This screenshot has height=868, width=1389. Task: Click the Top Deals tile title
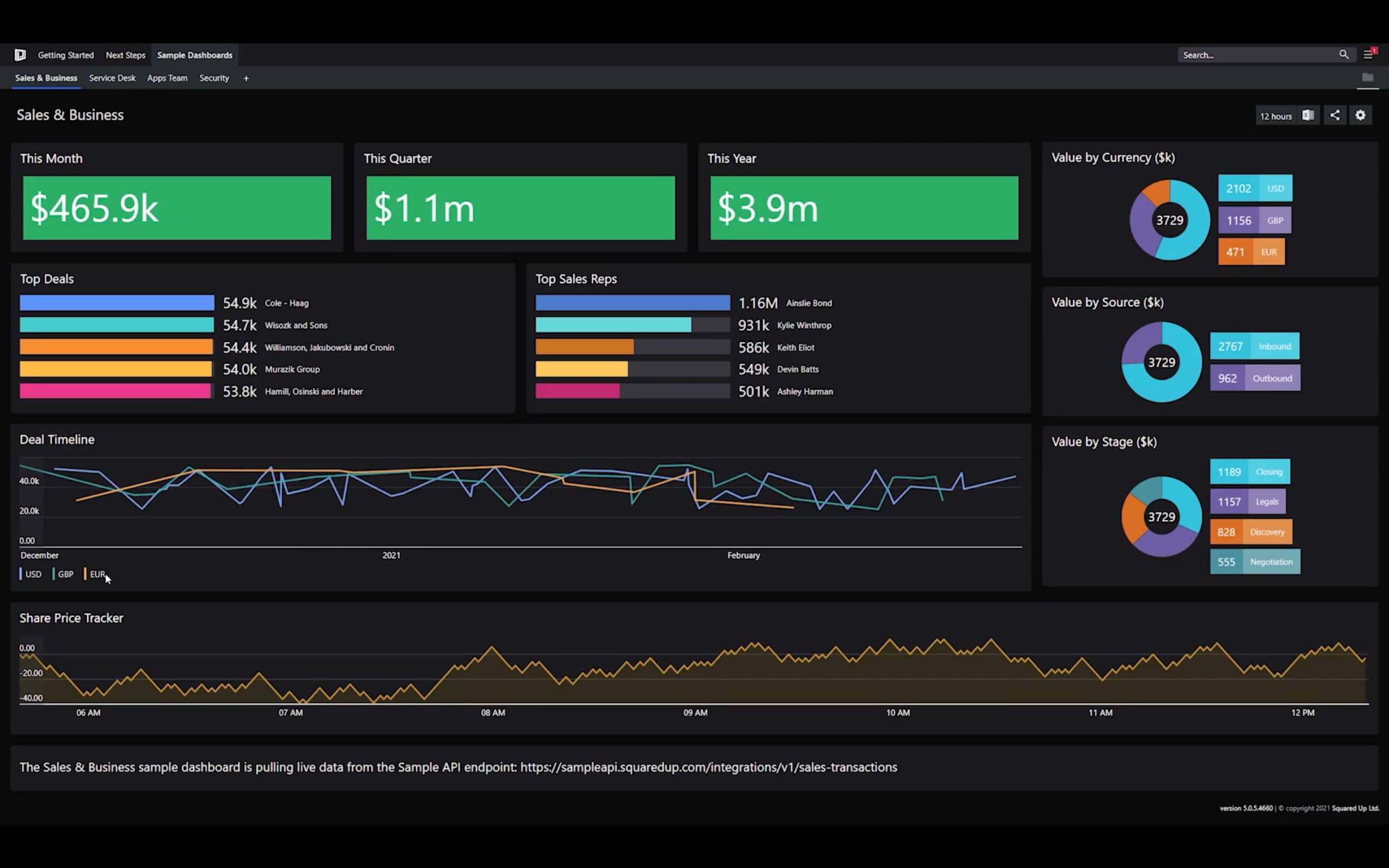click(x=47, y=279)
